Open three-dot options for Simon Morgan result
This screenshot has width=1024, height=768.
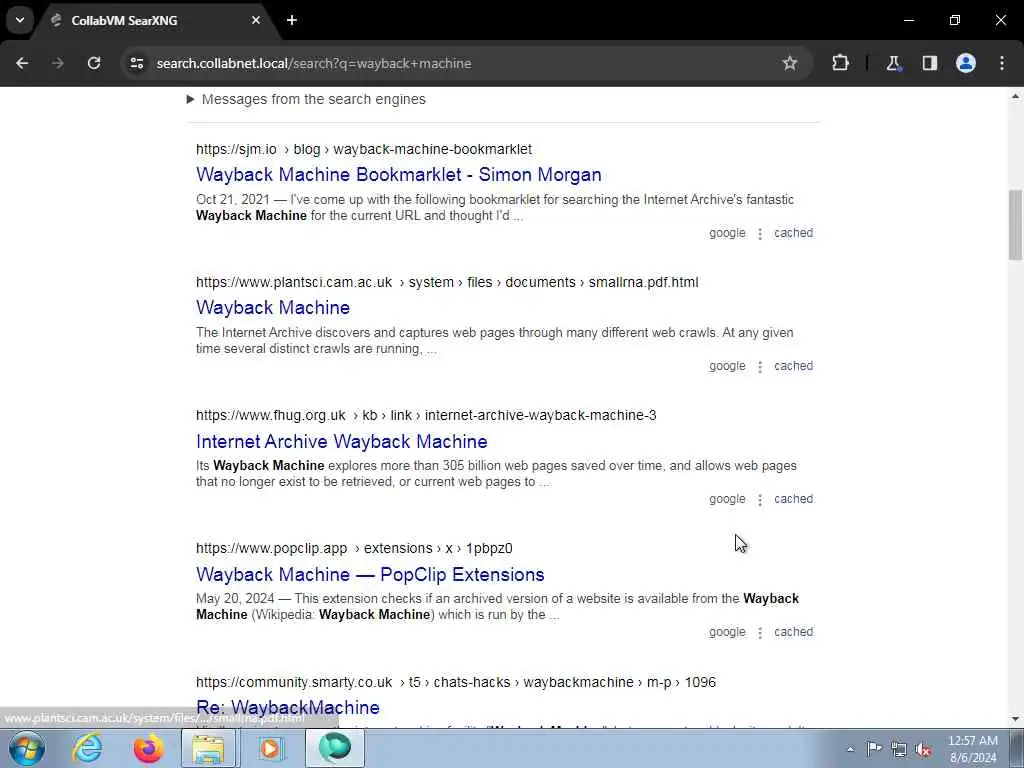(x=760, y=234)
